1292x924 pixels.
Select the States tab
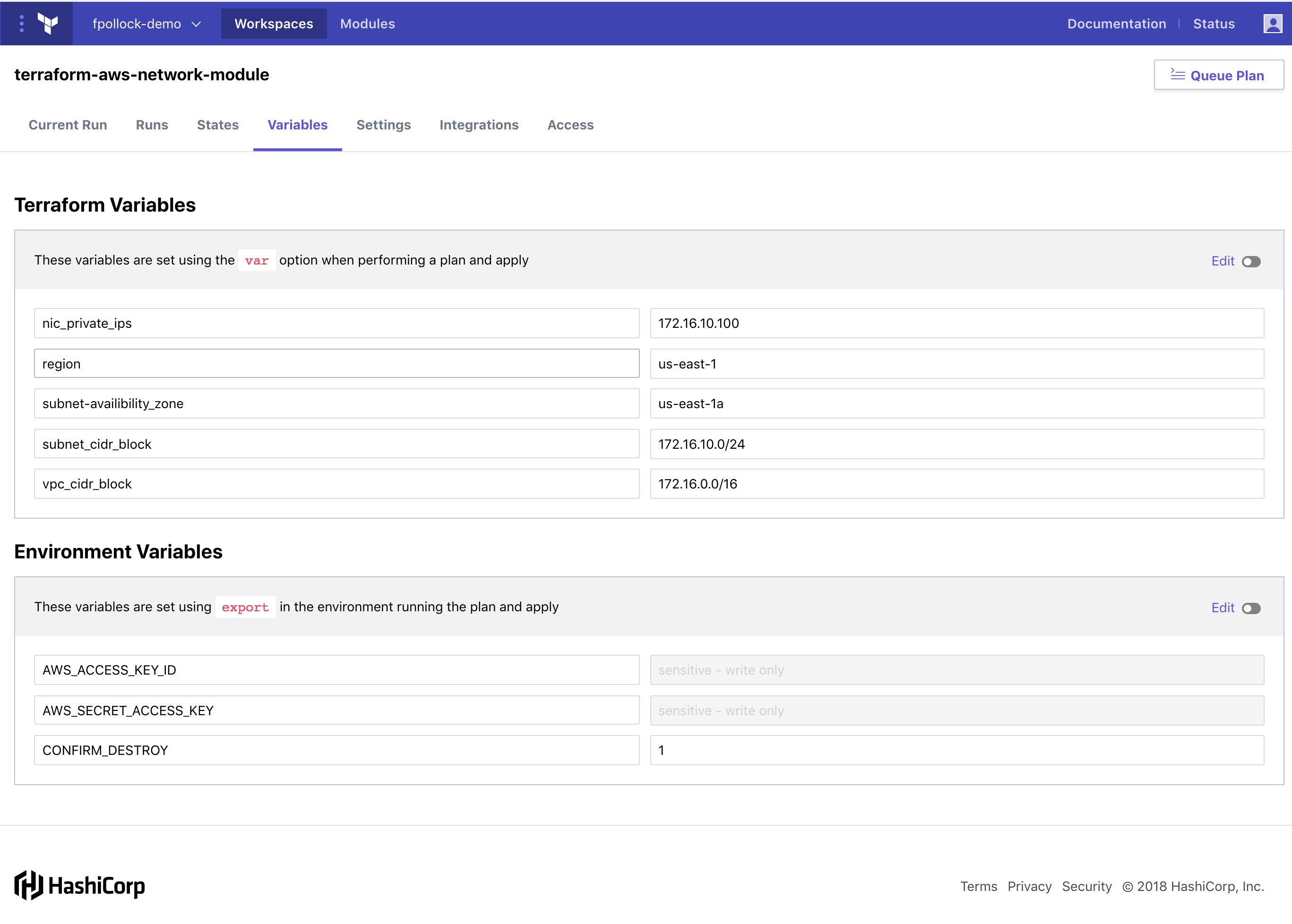point(217,125)
